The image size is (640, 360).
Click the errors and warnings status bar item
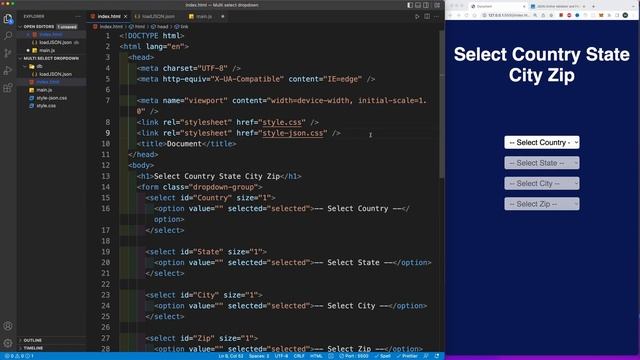pos(19,356)
